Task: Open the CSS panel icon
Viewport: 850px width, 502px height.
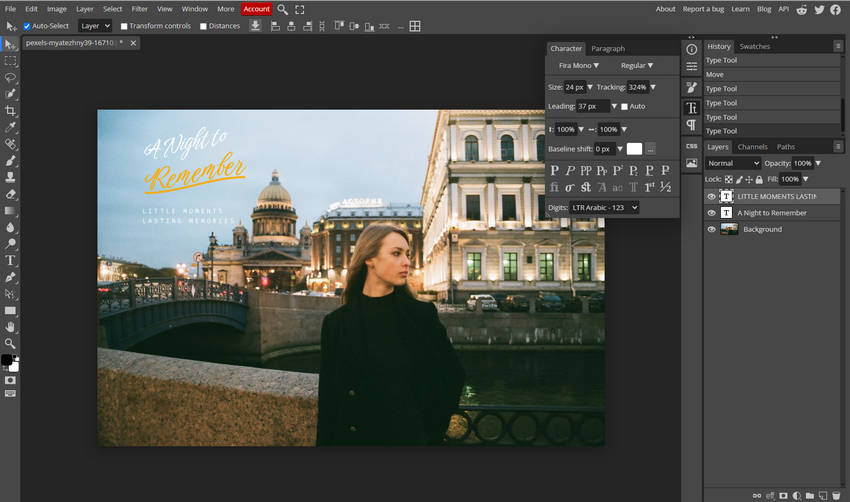Action: point(692,146)
